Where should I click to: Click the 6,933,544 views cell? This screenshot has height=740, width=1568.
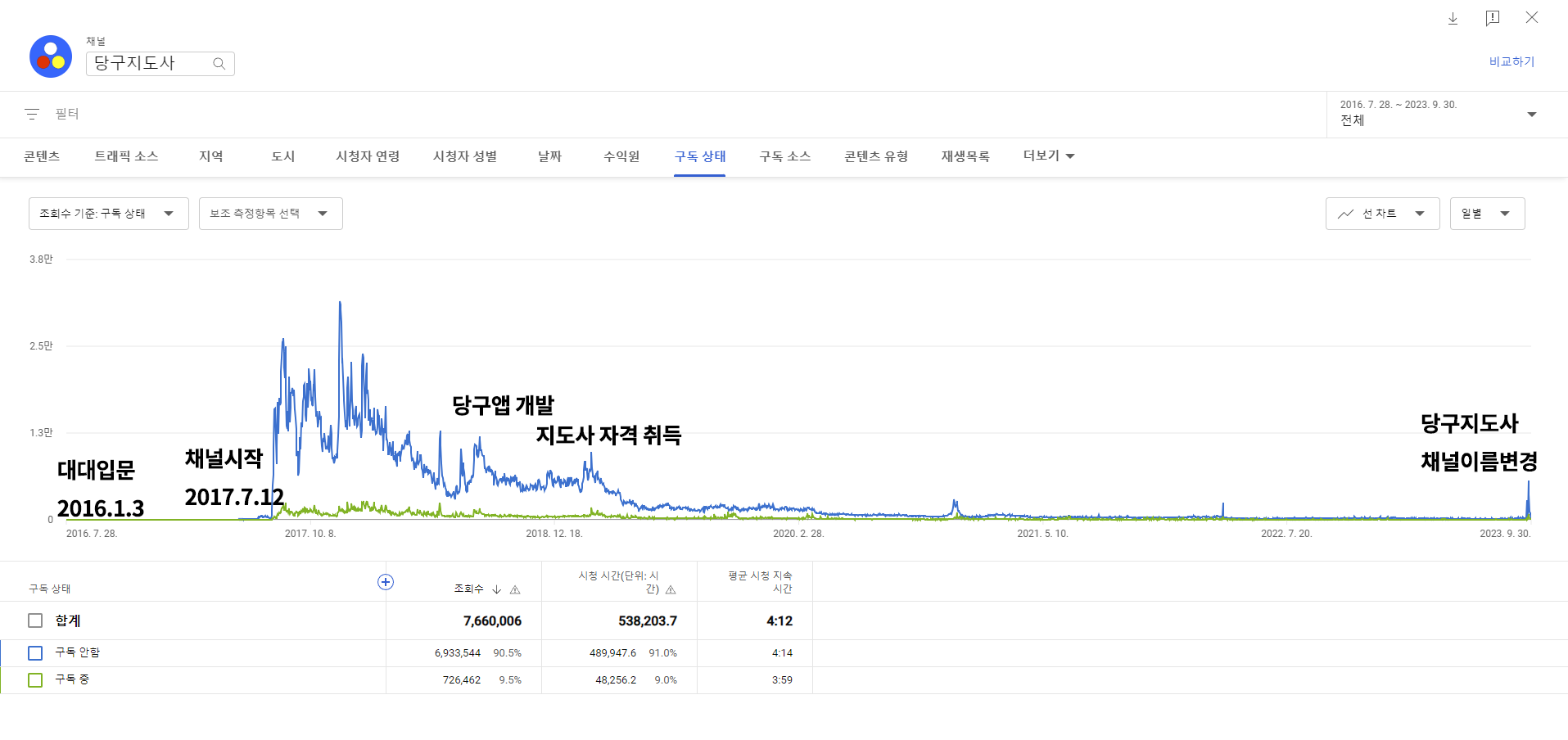pos(458,652)
